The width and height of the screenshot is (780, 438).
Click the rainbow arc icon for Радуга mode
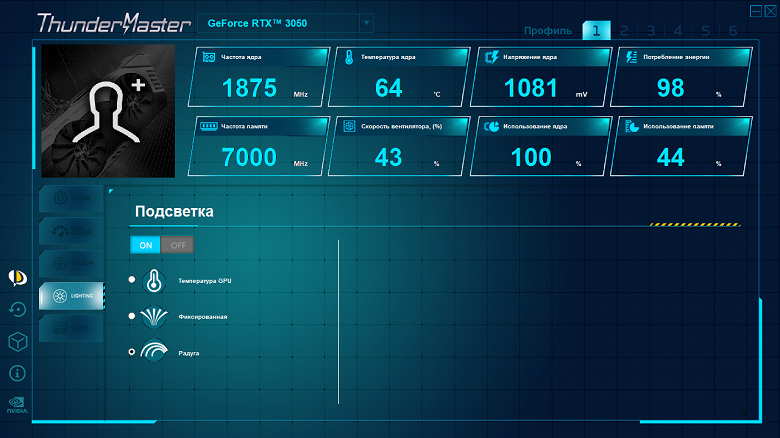(154, 350)
